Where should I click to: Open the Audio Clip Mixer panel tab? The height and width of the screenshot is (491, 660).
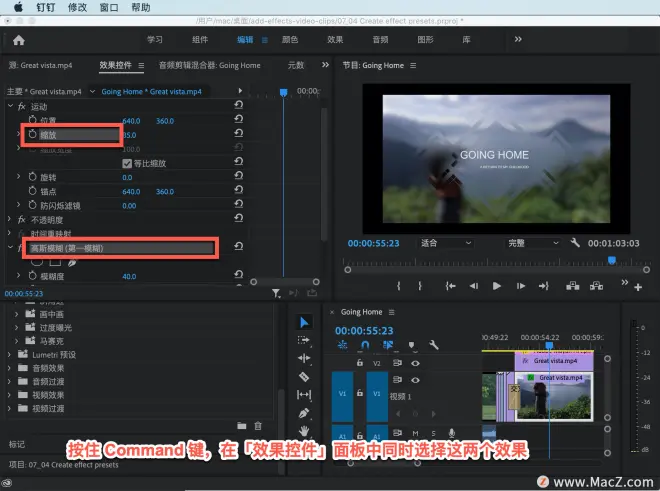(210, 65)
